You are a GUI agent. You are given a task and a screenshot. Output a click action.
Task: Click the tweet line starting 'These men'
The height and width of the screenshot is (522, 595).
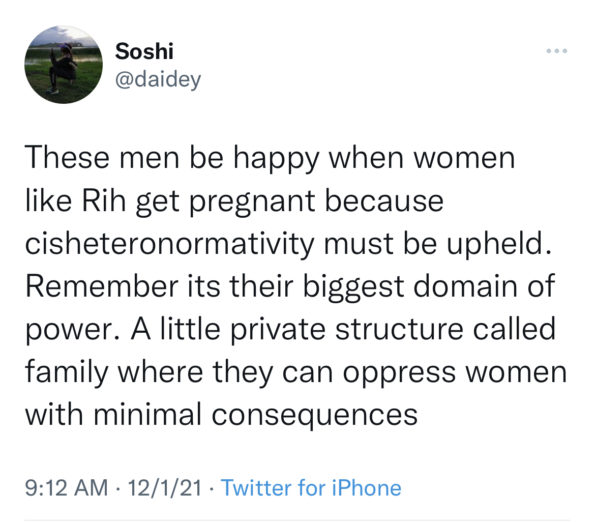270,159
